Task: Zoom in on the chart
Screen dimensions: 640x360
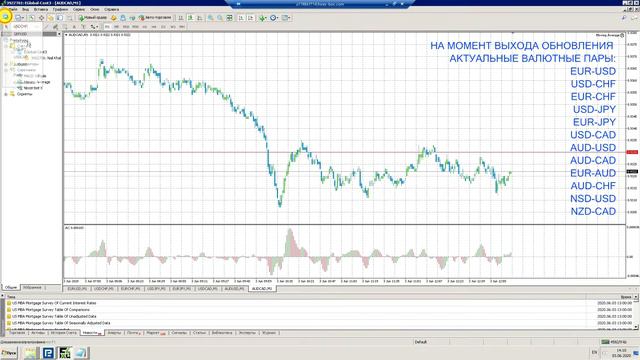Action: coord(211,18)
